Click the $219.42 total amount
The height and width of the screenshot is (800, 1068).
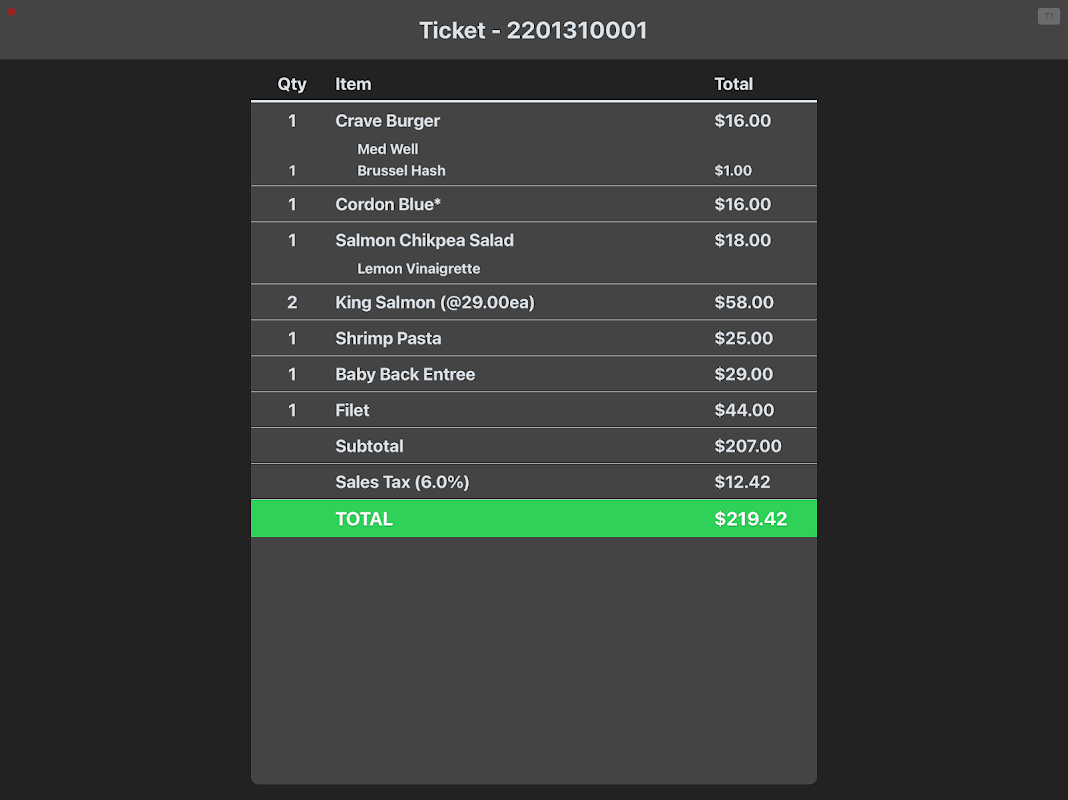click(750, 519)
